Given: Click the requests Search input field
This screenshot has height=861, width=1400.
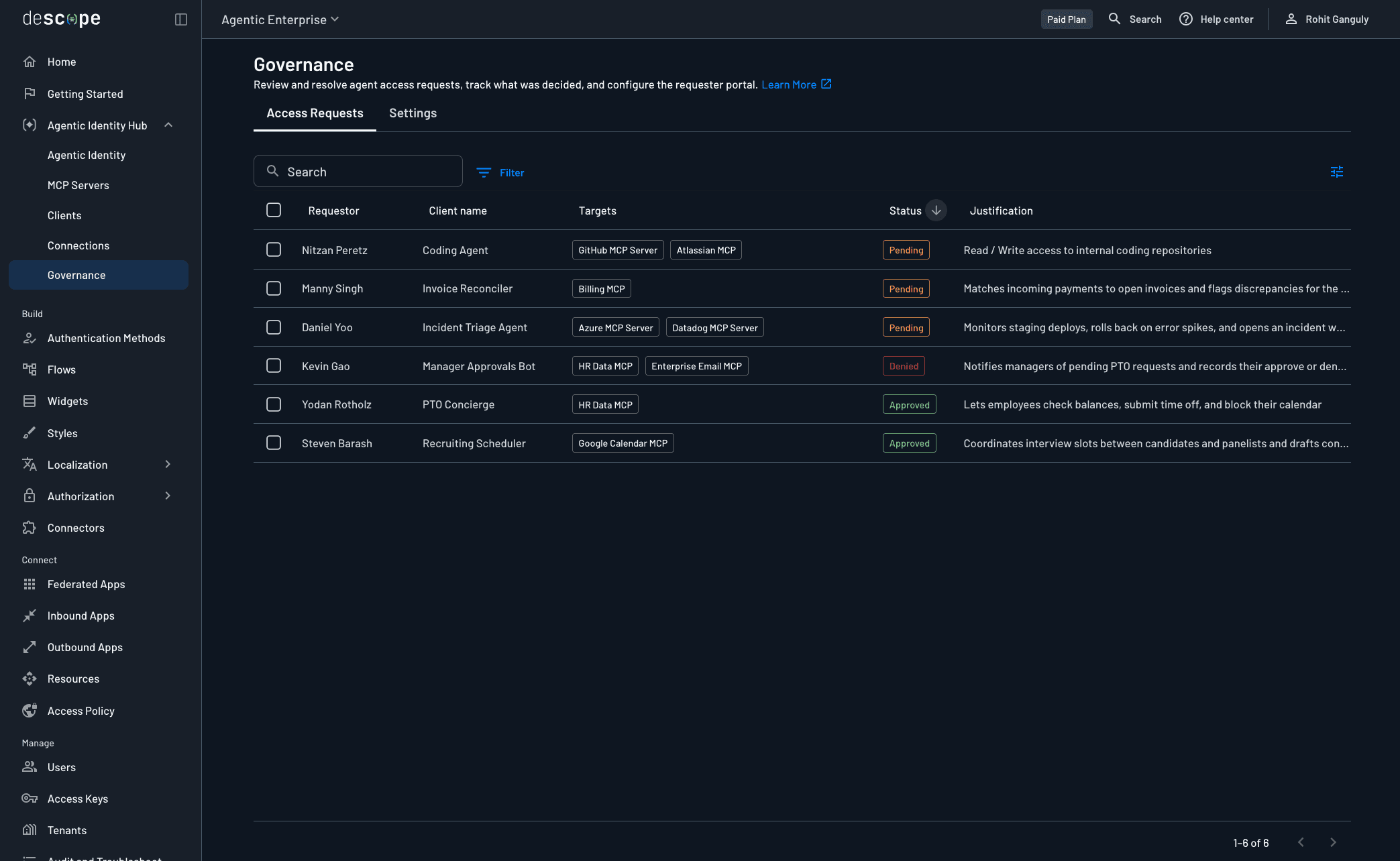Looking at the screenshot, I should point(358,172).
